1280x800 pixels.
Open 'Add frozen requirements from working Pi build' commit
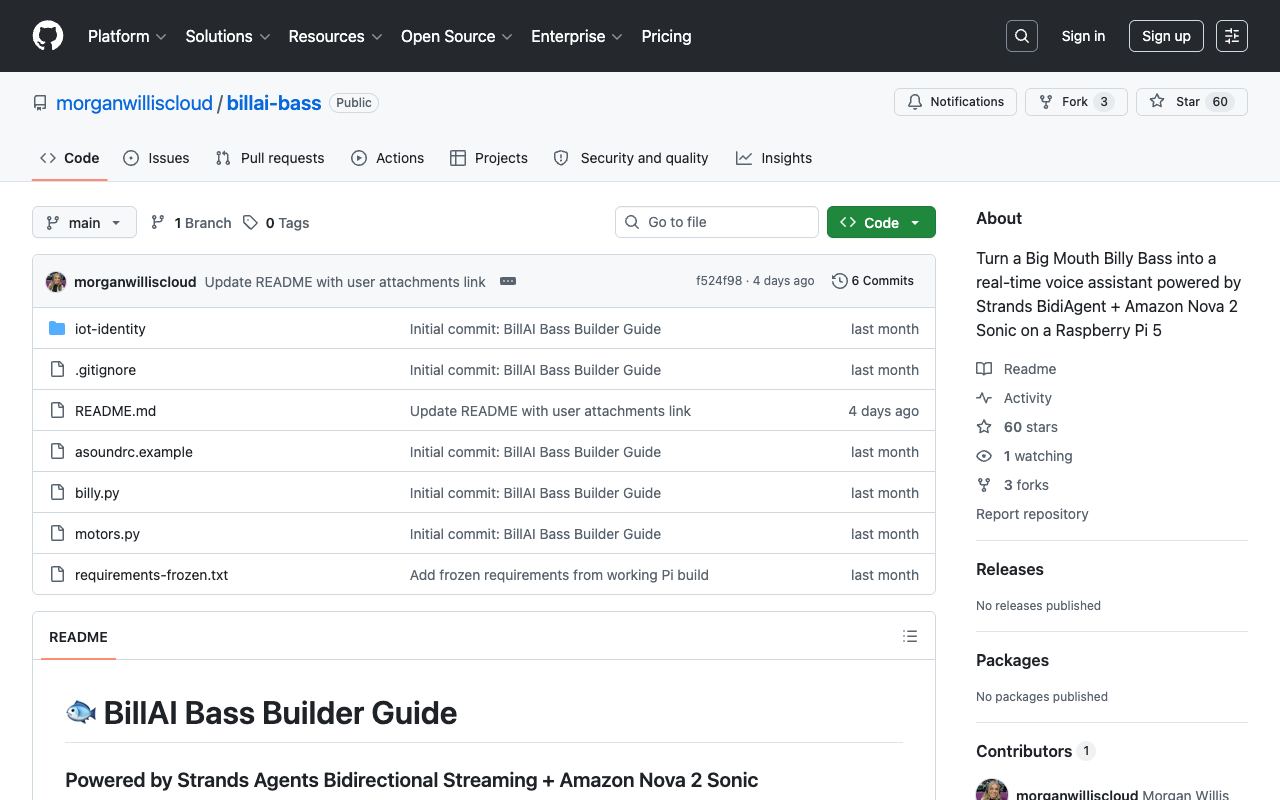click(559, 575)
